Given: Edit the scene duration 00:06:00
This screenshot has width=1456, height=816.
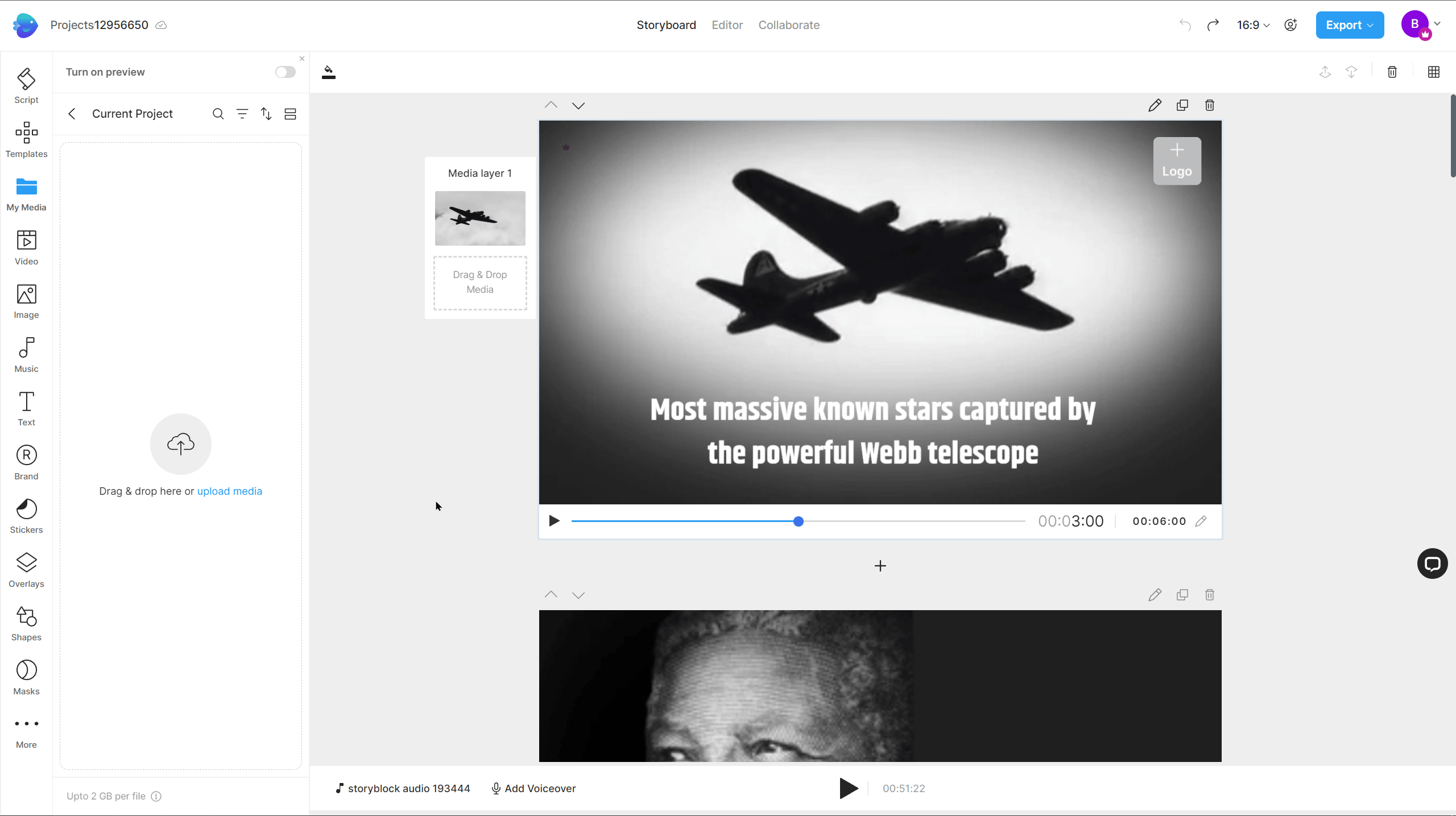Looking at the screenshot, I should tap(1201, 521).
